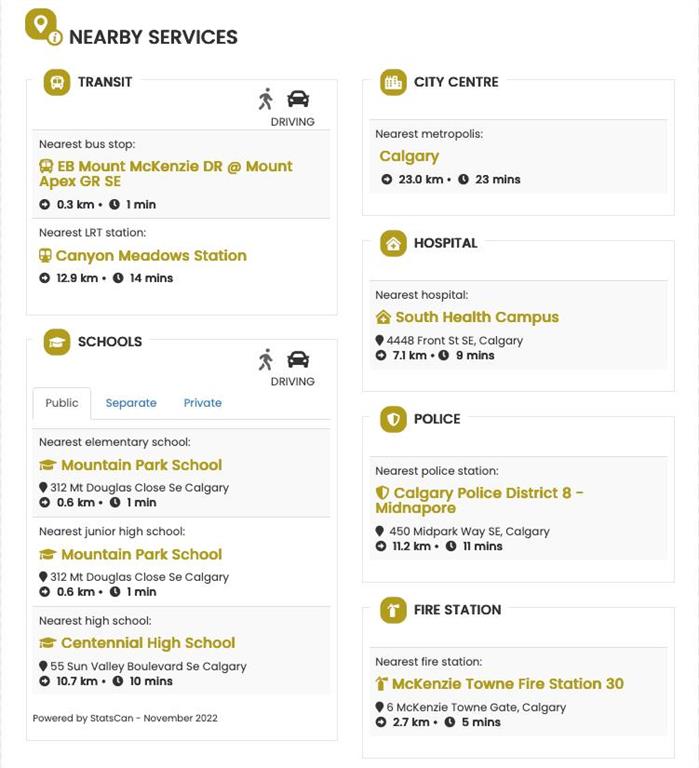Click the Schools graduation cap header icon
699x768 pixels.
click(57, 342)
